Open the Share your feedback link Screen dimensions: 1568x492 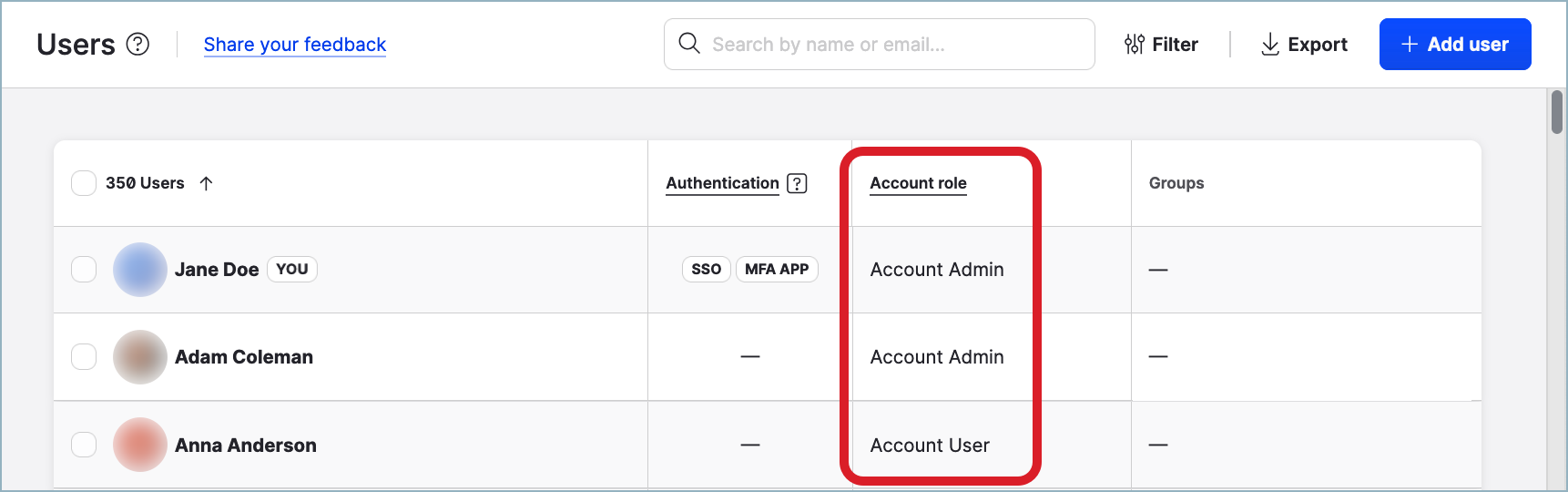point(294,44)
